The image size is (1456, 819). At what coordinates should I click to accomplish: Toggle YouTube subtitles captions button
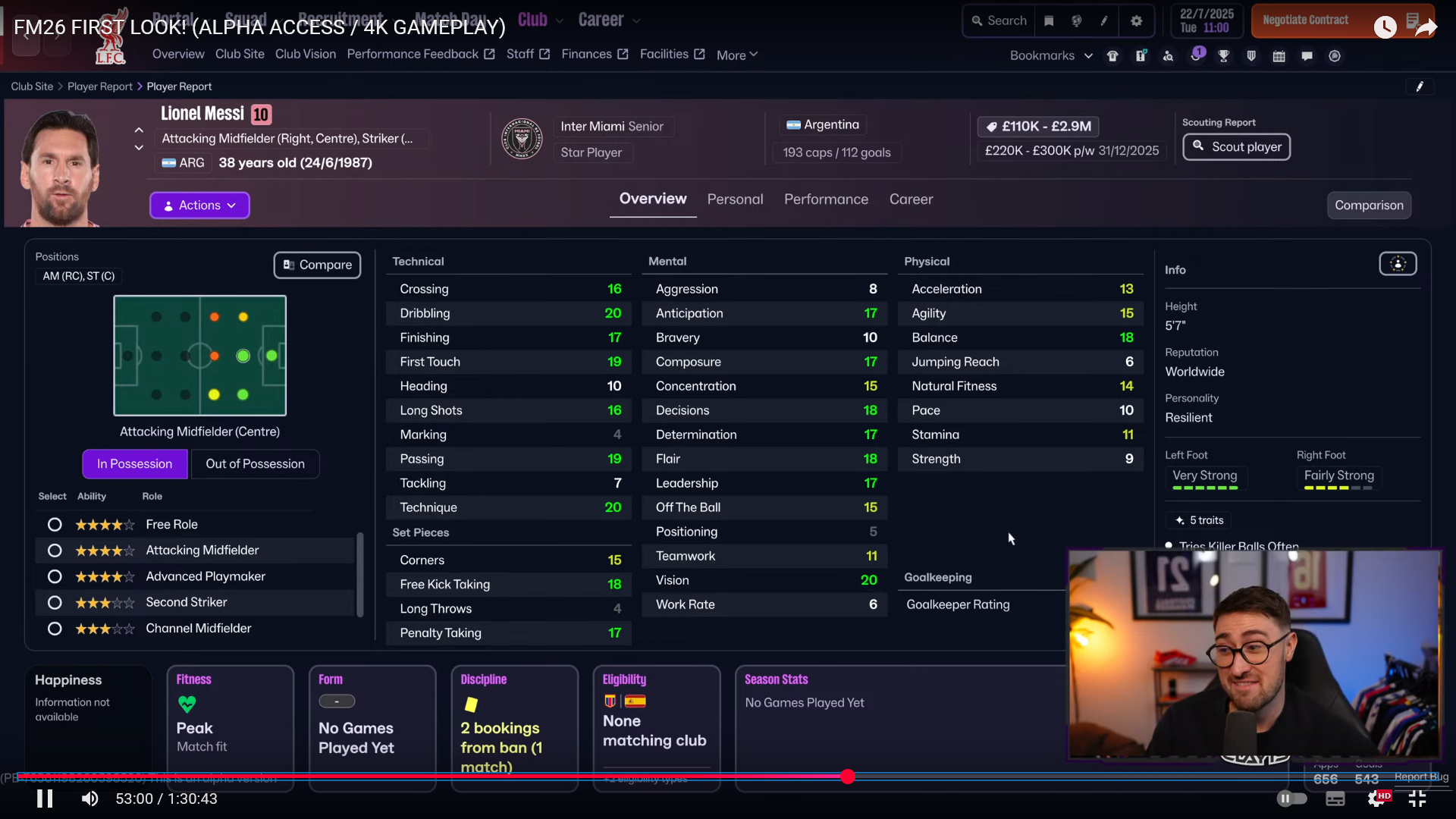(x=1335, y=799)
